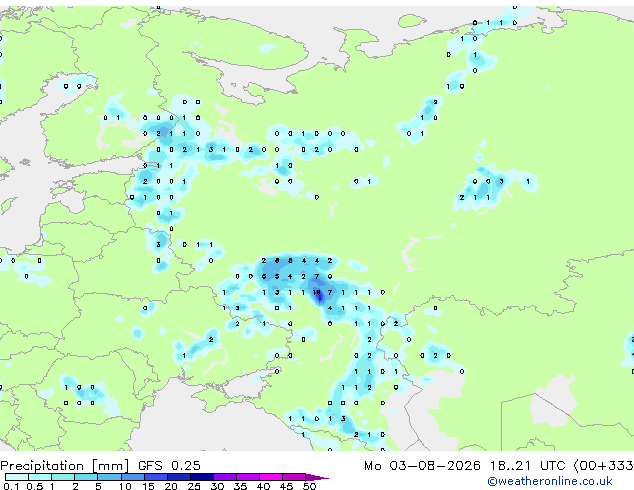
Task: Select the 2–5 mm legend color swatch
Action: point(86,477)
